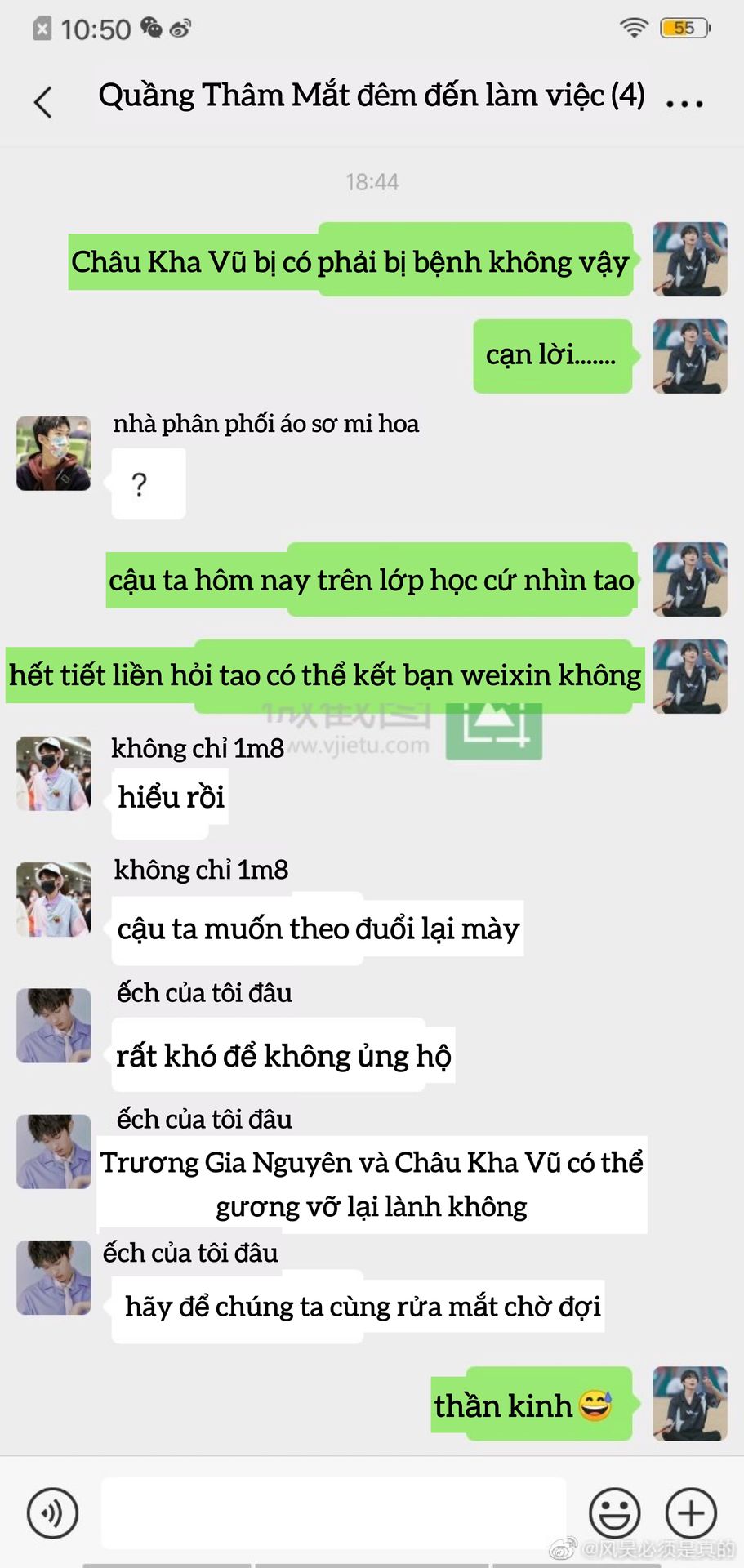Tap avatar of 'nhà phân phối áo sơ mi hoa'
The height and width of the screenshot is (1568, 744).
coord(54,453)
